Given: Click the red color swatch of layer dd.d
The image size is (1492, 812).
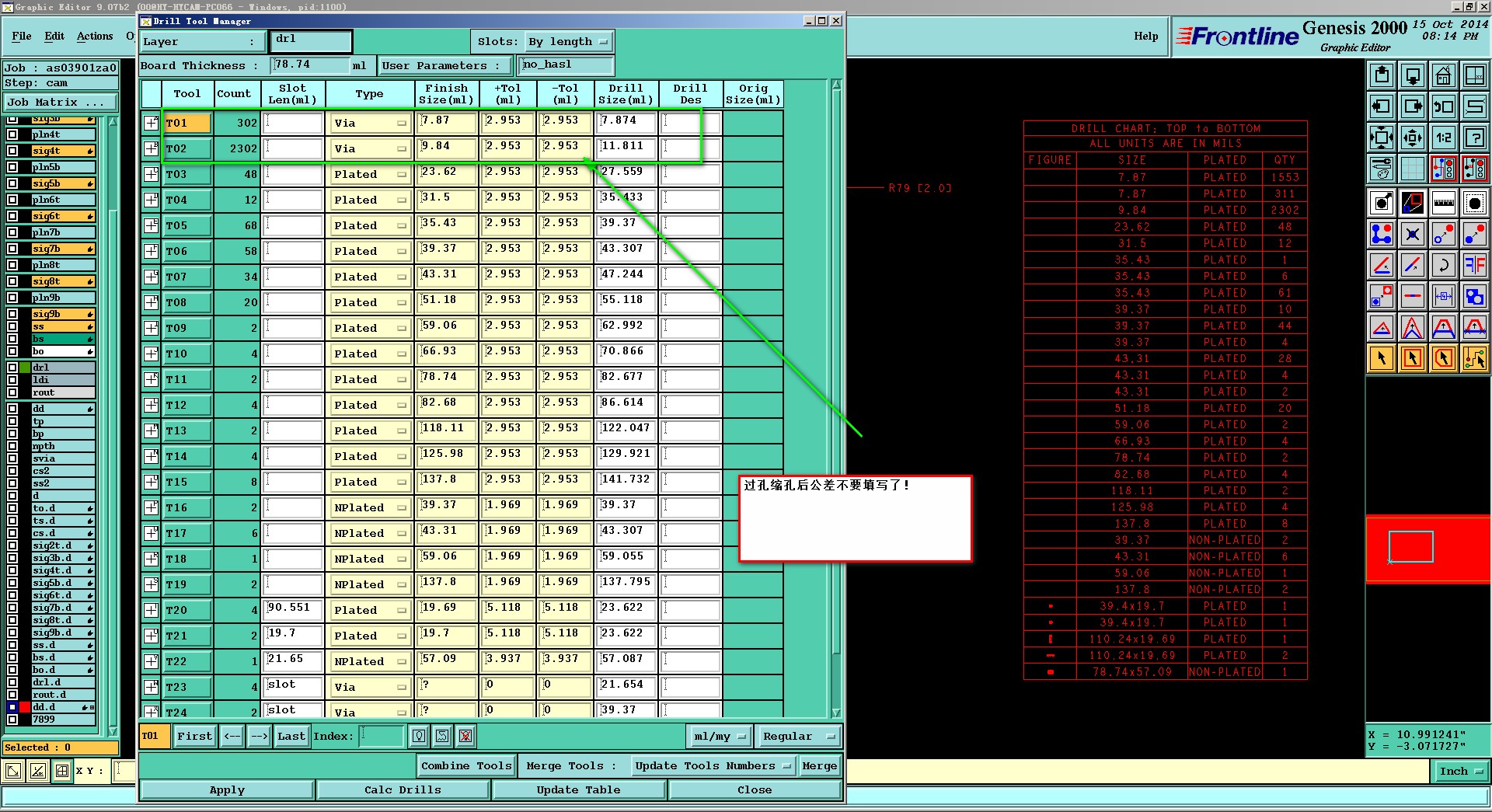Looking at the screenshot, I should (x=25, y=707).
